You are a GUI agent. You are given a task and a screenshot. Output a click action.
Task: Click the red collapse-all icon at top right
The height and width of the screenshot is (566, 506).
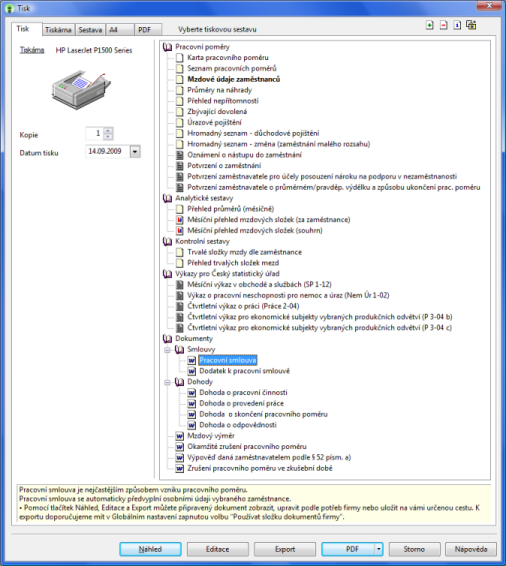(x=444, y=25)
